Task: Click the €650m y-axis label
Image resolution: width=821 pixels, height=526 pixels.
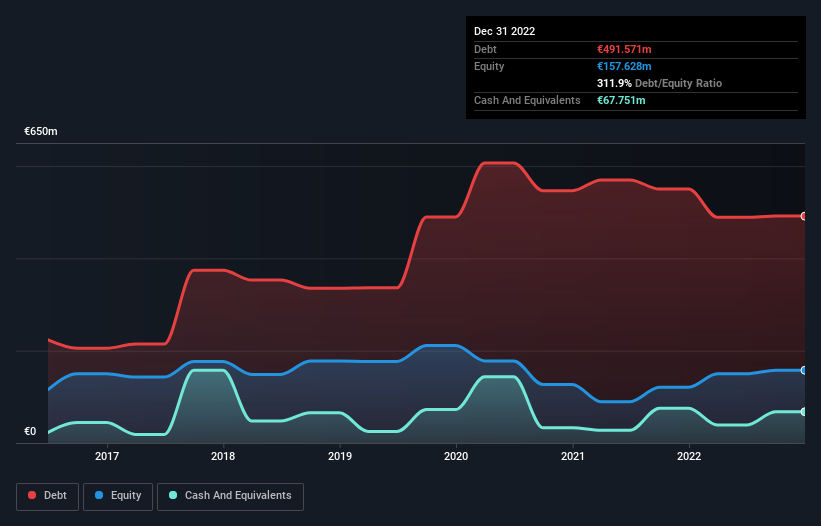Action: [41, 131]
